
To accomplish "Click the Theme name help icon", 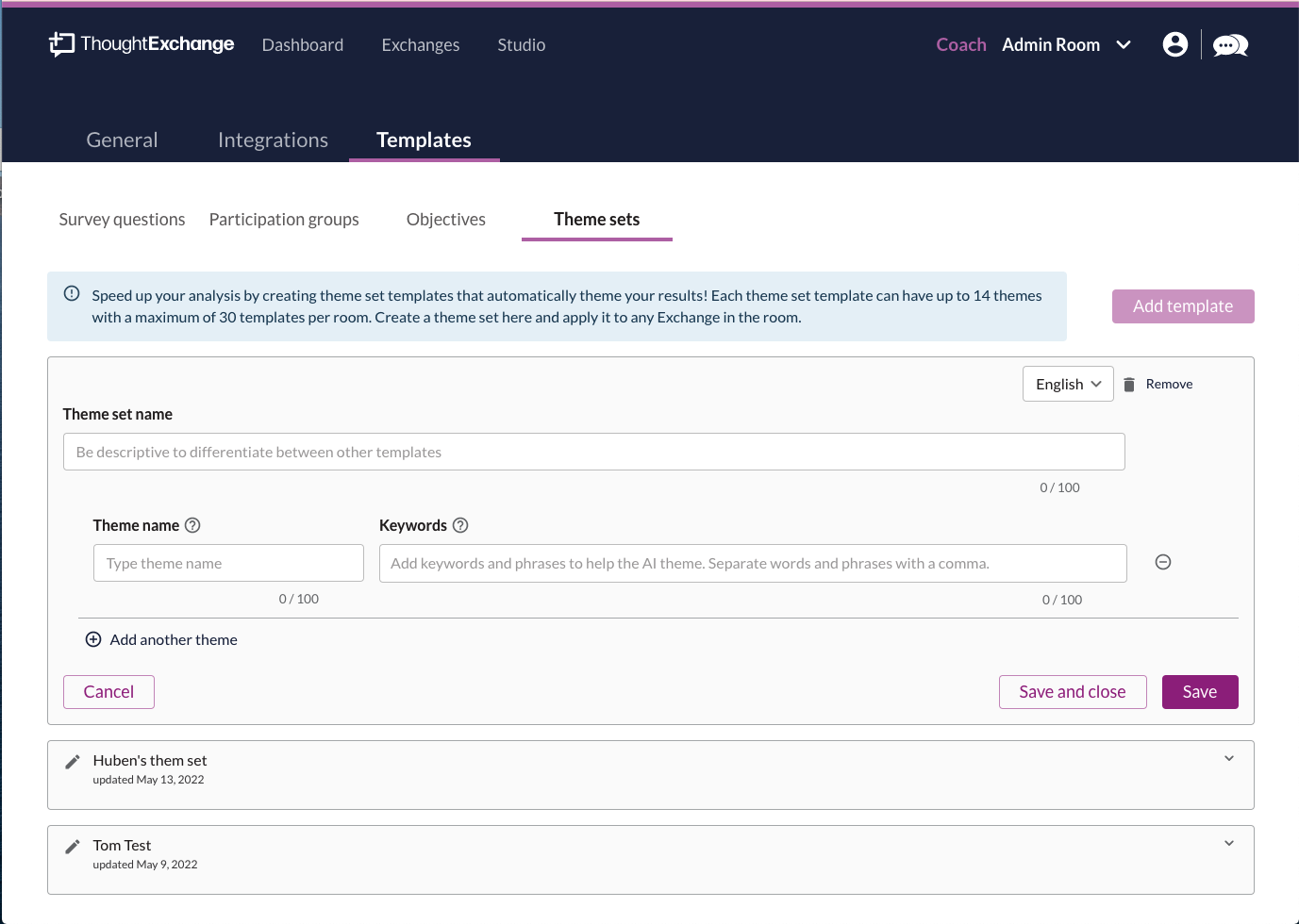I will click(x=192, y=525).
